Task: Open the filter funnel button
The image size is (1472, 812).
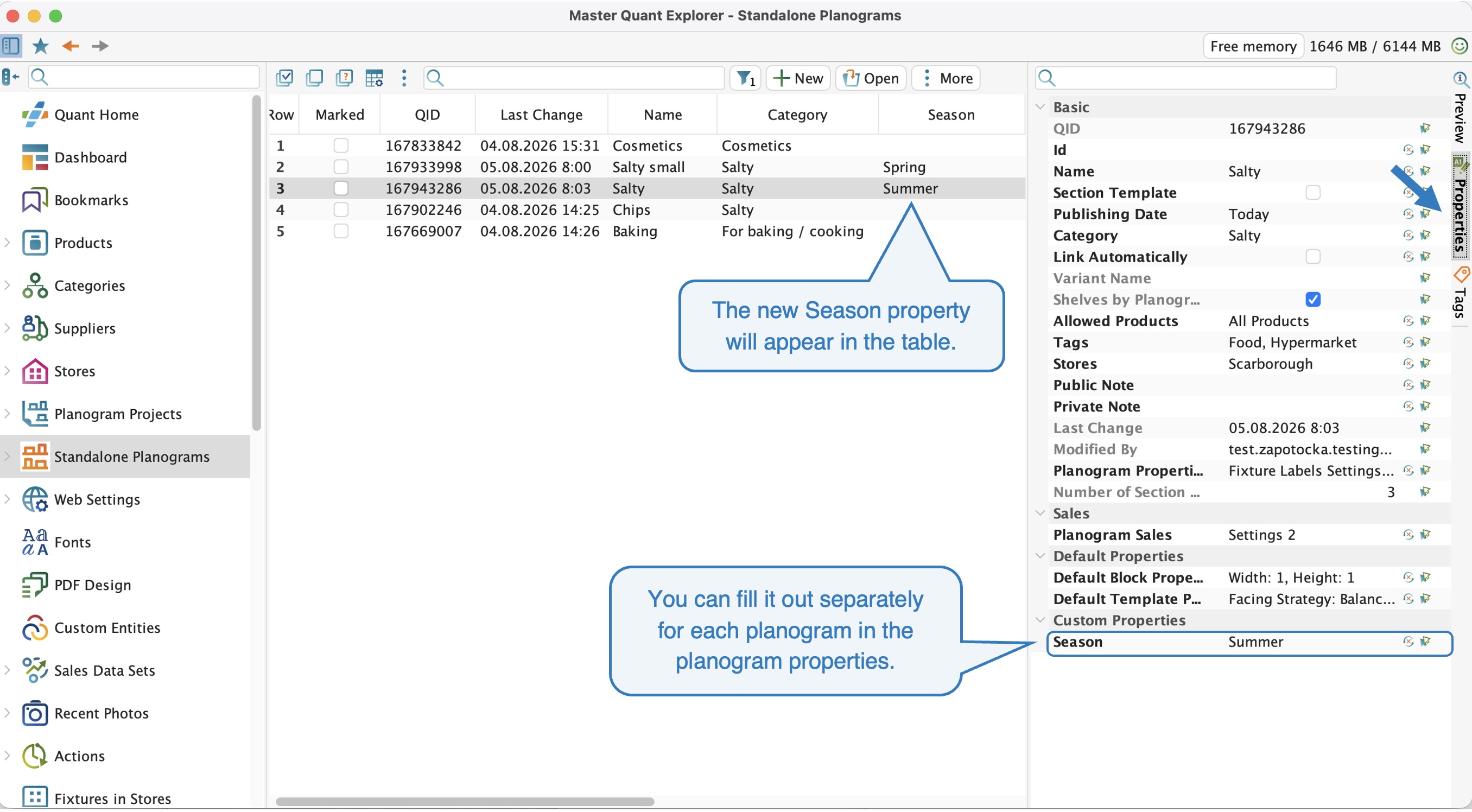Action: [745, 78]
